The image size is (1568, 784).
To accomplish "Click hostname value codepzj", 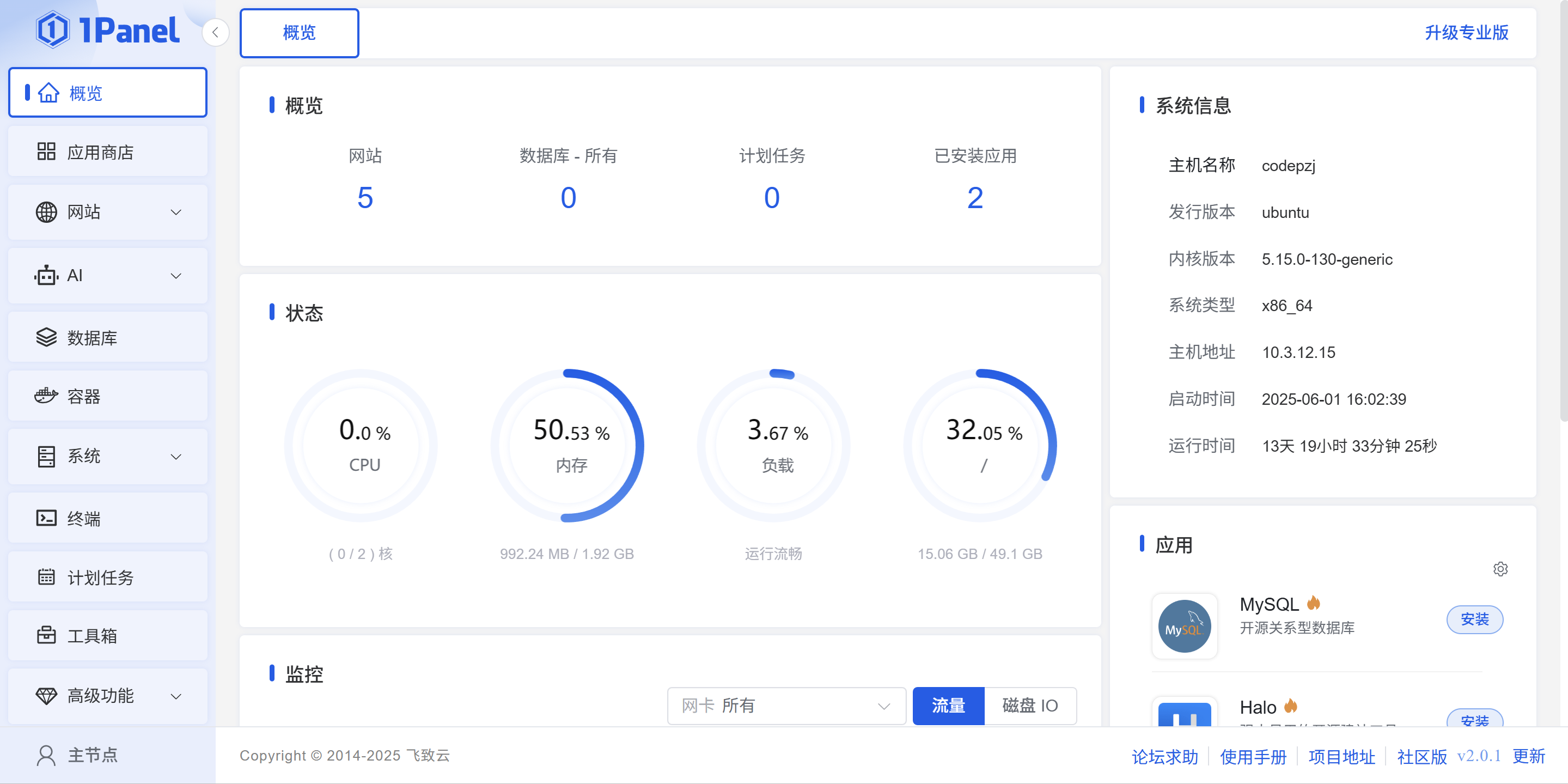I will pos(1288,166).
